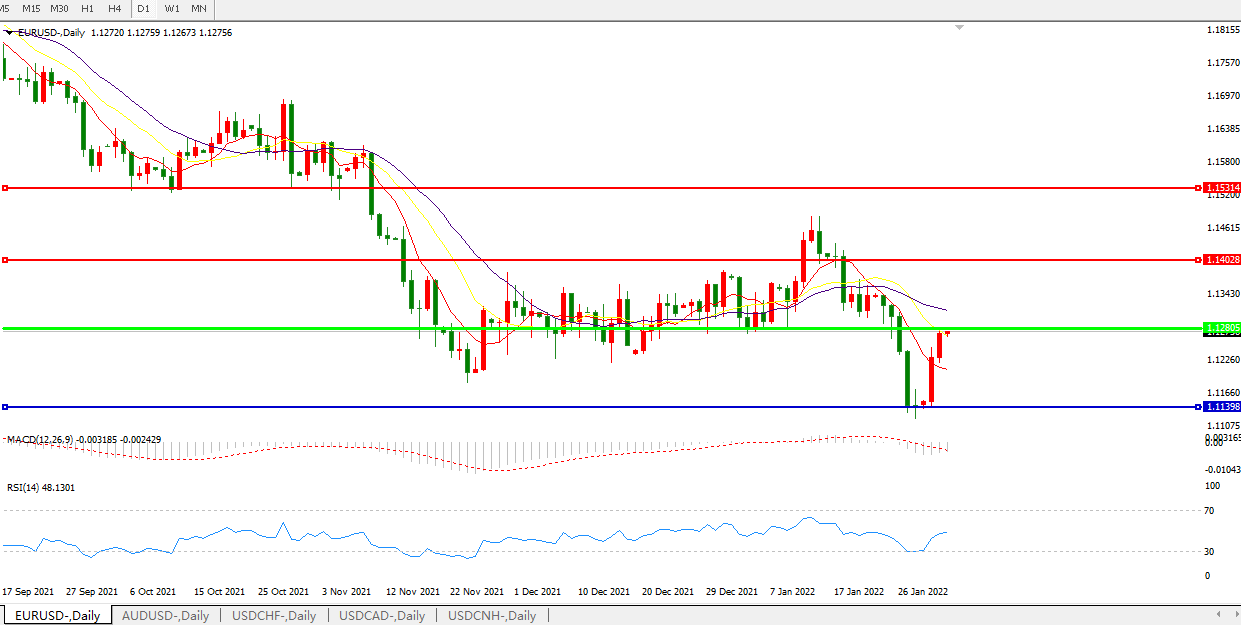Toggle the D1 daily timeframe button
Screen dimensions: 1241x626
[x=144, y=9]
